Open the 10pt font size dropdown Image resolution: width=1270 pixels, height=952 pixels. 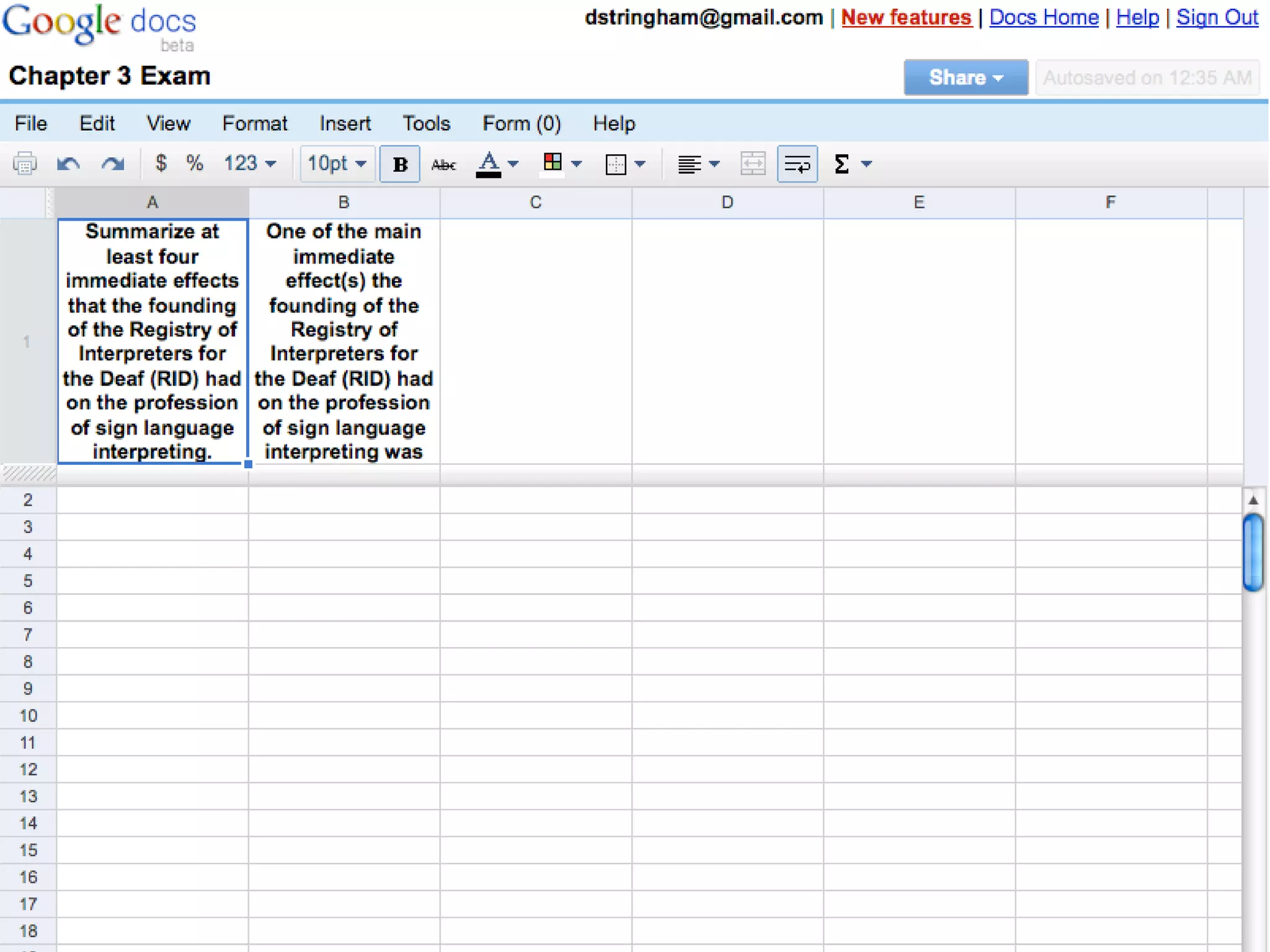click(x=337, y=164)
